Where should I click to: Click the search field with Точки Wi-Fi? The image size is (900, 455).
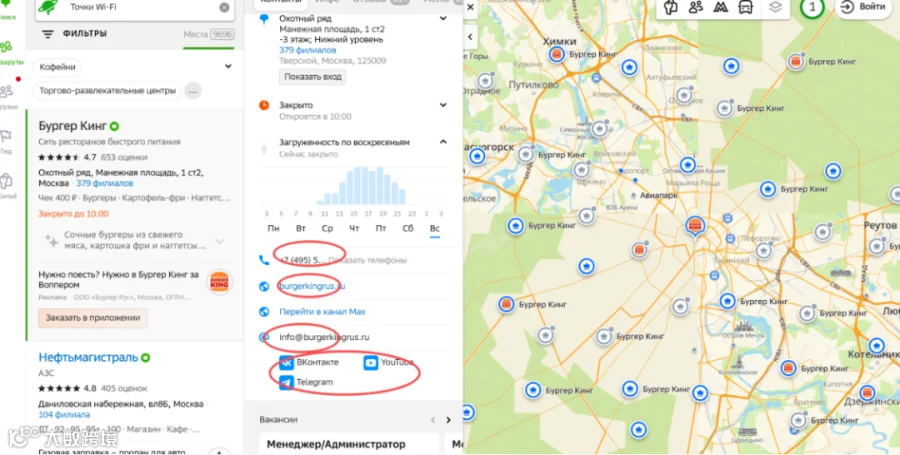click(x=136, y=7)
